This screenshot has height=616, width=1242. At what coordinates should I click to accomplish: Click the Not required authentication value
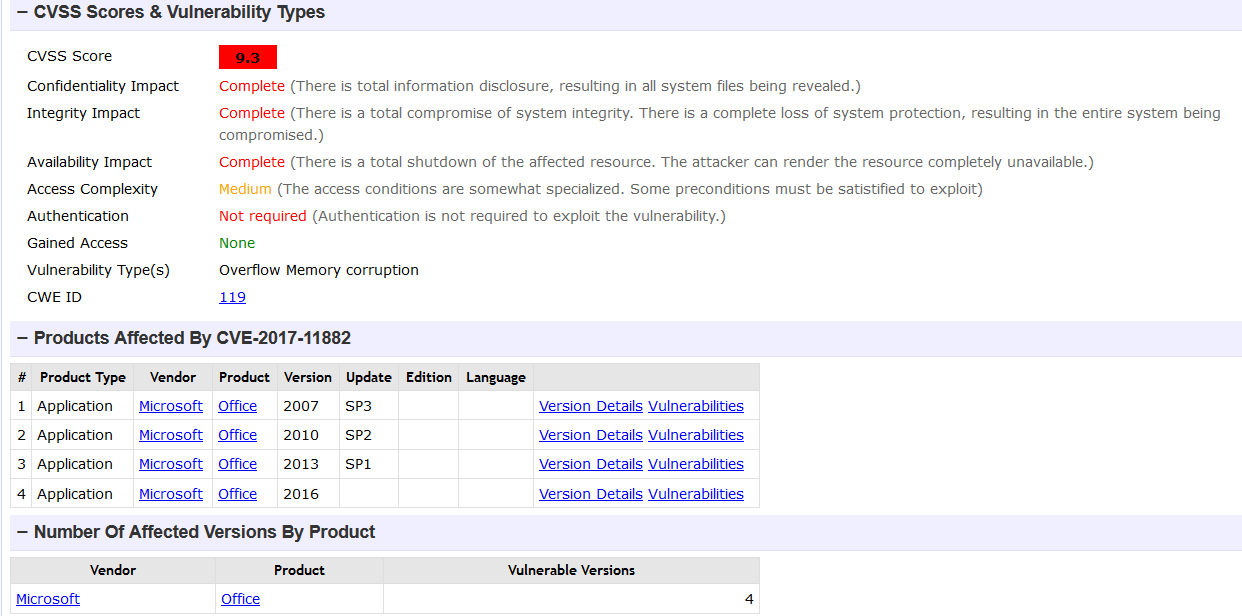[263, 216]
